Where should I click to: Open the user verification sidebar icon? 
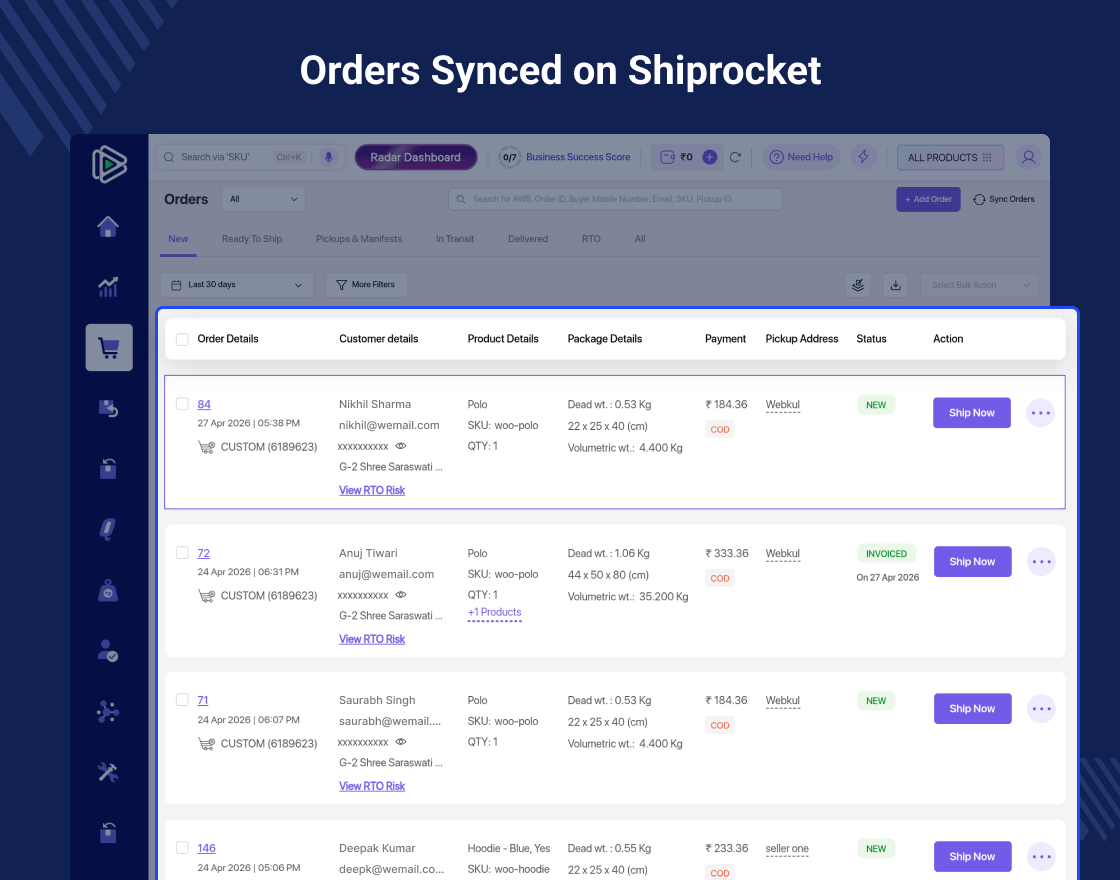coord(108,651)
